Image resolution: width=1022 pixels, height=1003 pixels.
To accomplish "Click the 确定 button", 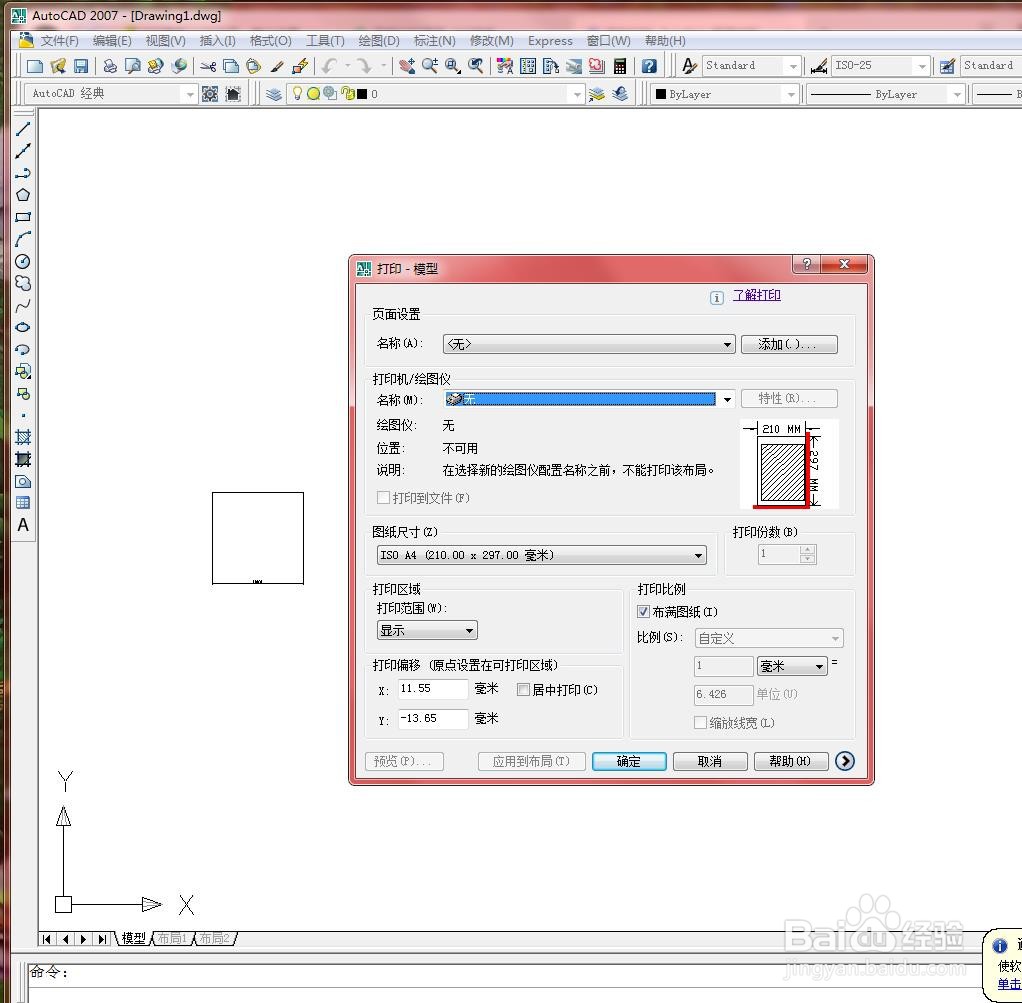I will (629, 761).
